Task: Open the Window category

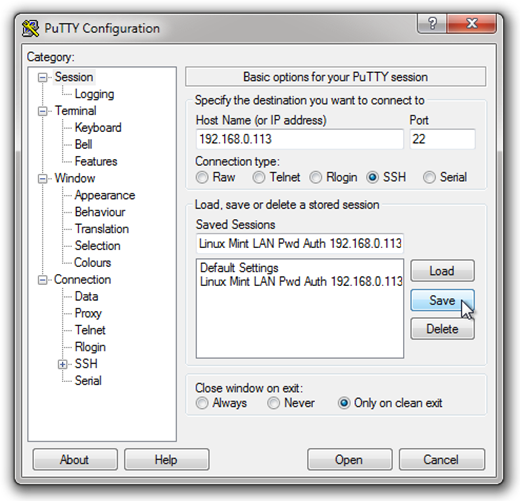Action: (x=75, y=178)
